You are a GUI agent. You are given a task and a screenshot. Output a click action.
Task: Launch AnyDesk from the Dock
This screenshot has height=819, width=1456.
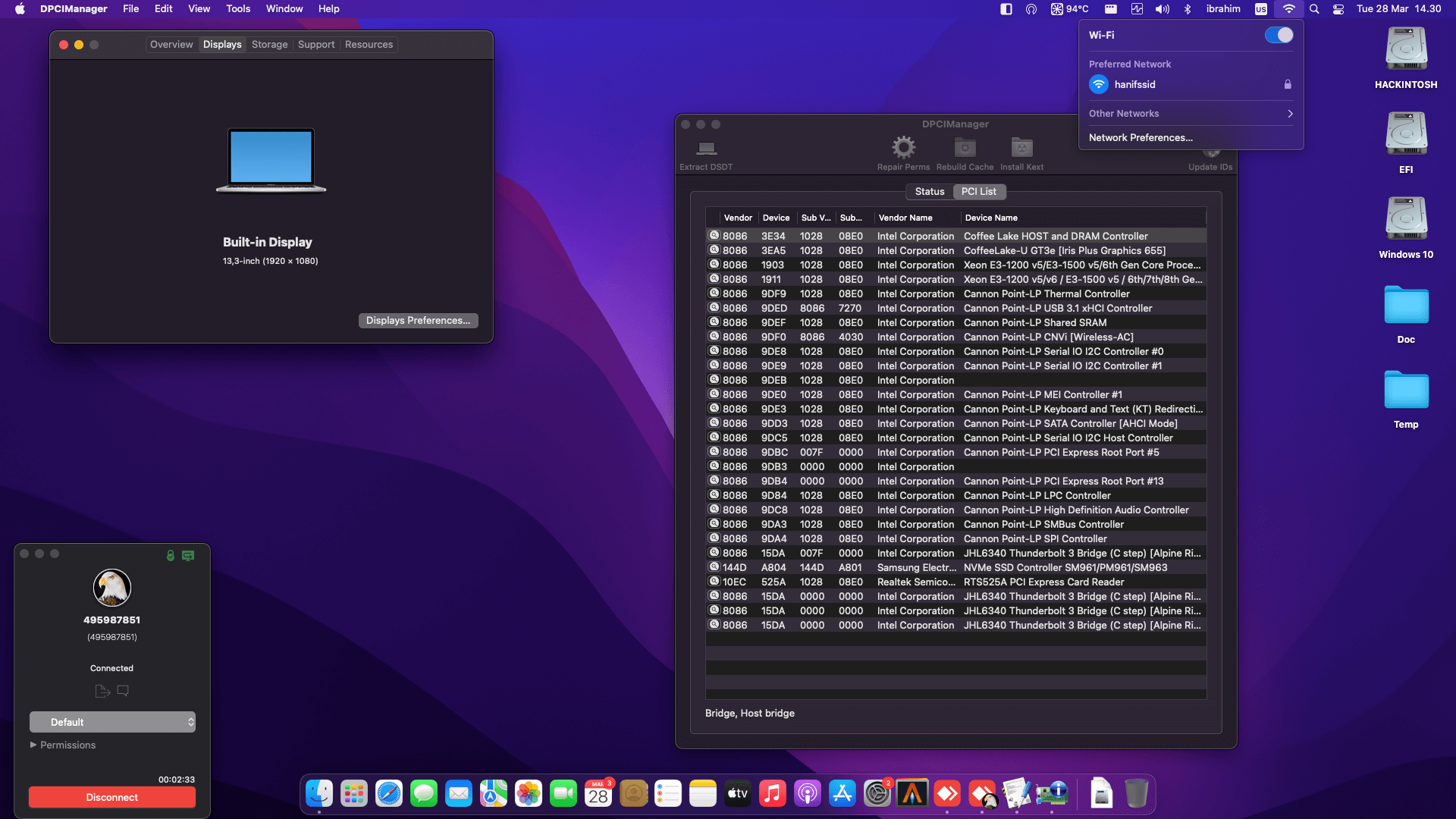point(946,793)
